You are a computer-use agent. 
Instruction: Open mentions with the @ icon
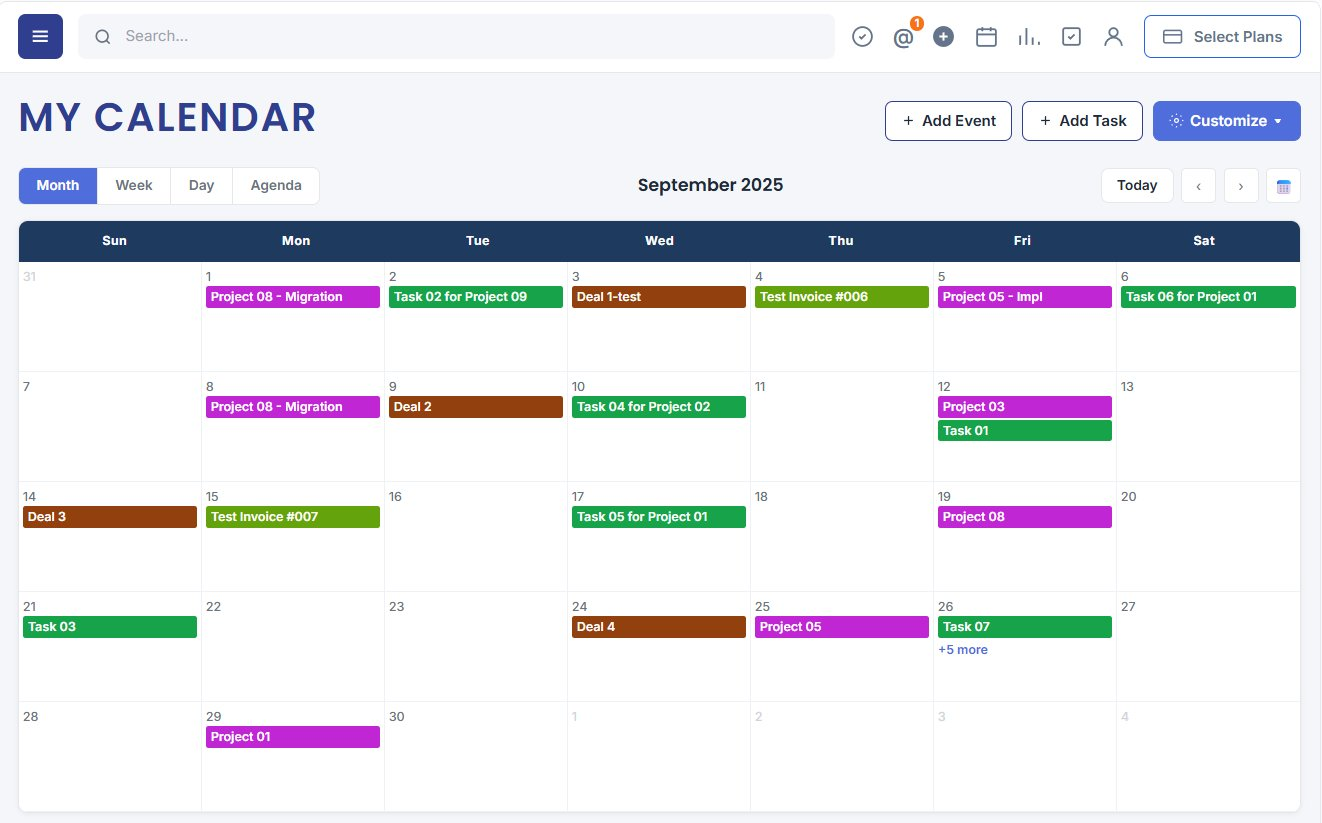pyautogui.click(x=903, y=37)
